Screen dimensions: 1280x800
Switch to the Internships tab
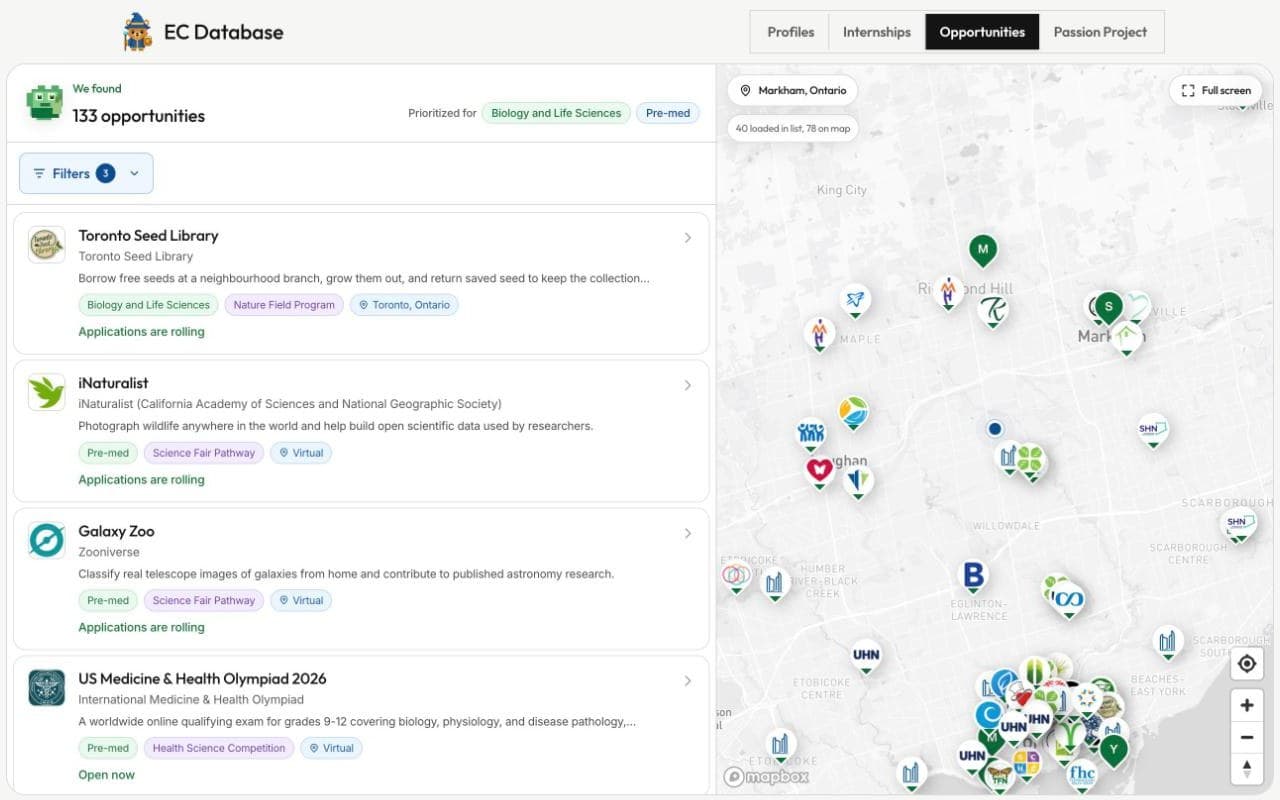[877, 32]
